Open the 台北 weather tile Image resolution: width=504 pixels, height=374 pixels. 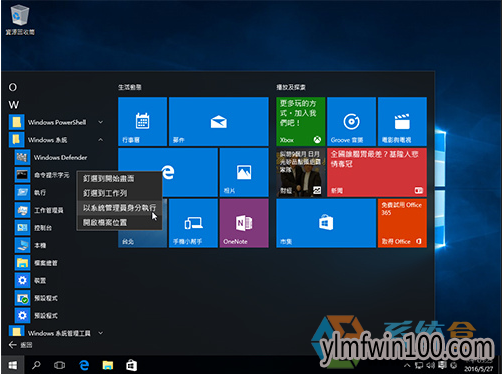pos(142,239)
